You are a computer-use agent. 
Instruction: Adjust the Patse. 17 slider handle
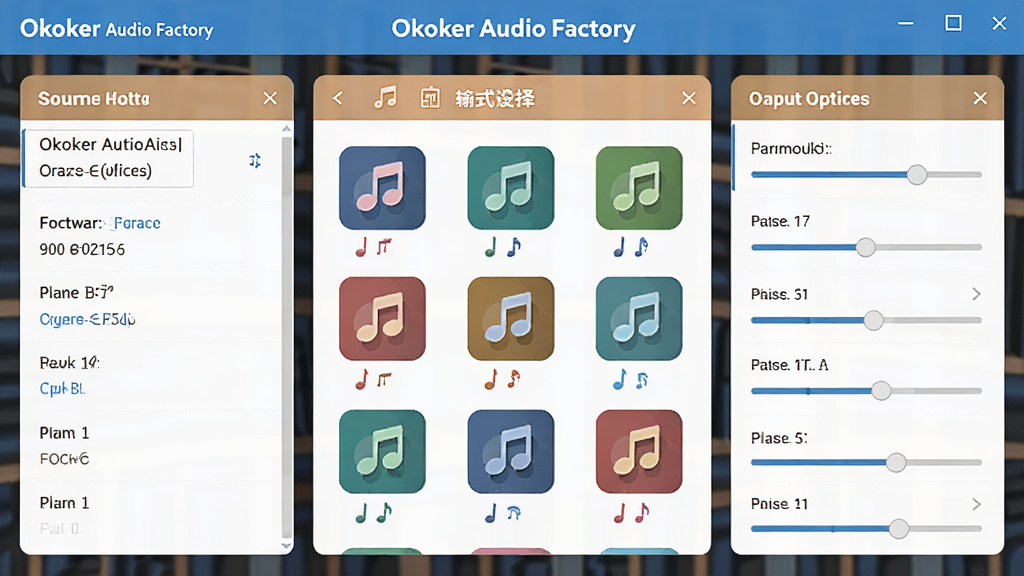[865, 248]
